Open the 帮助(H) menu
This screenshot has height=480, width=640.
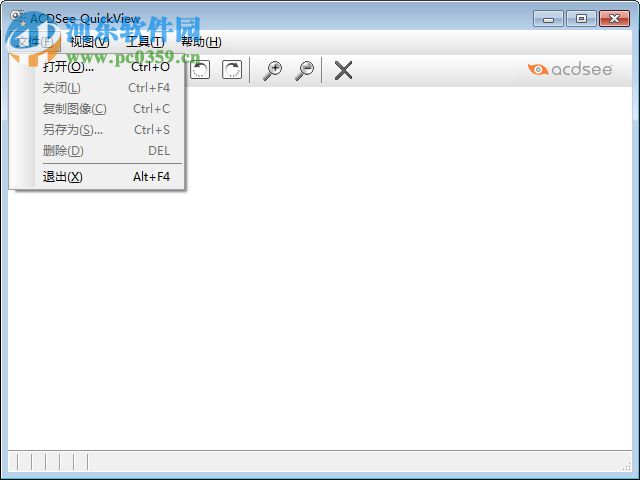(201, 42)
